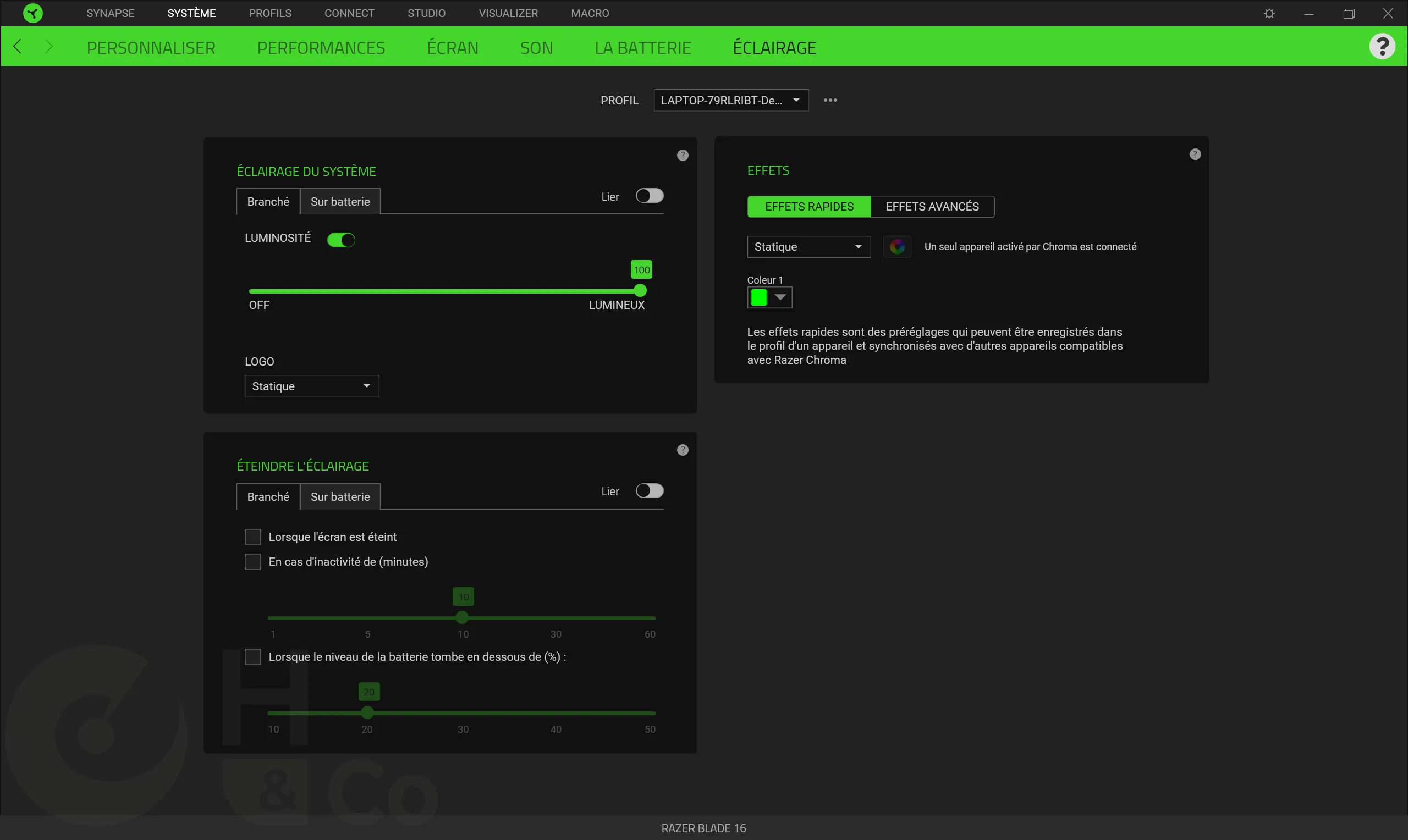1408x840 pixels.
Task: Click the Effets rapides button
Action: [809, 207]
